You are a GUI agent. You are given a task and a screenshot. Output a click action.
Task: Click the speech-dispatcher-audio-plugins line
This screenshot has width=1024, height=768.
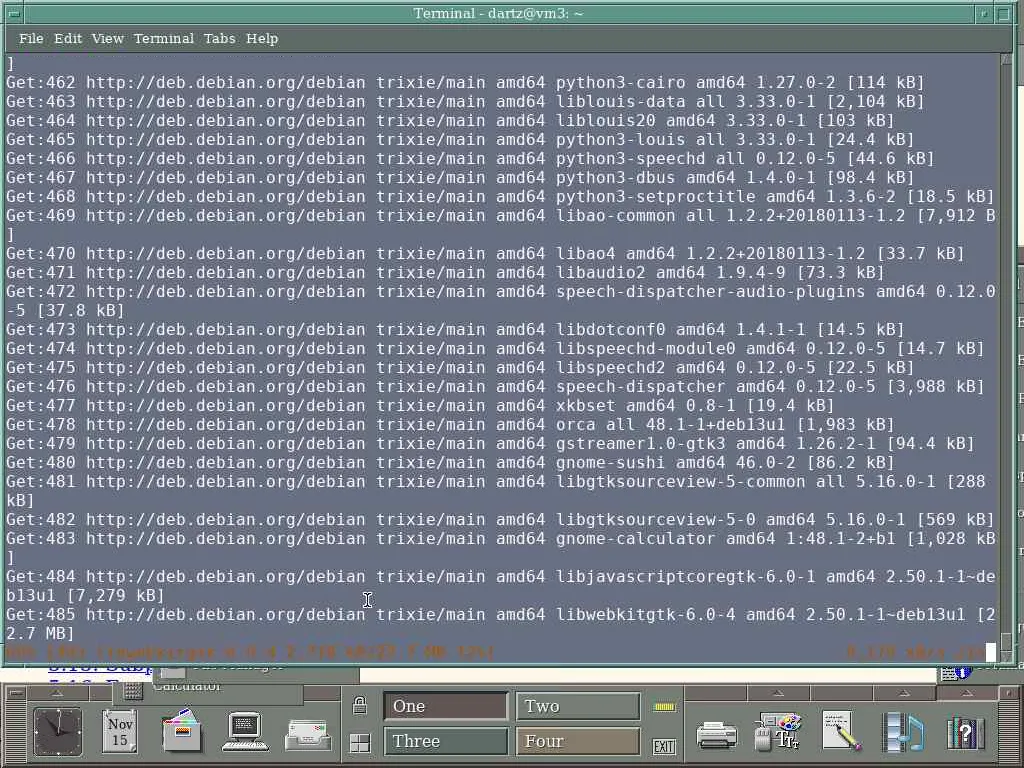(501, 301)
